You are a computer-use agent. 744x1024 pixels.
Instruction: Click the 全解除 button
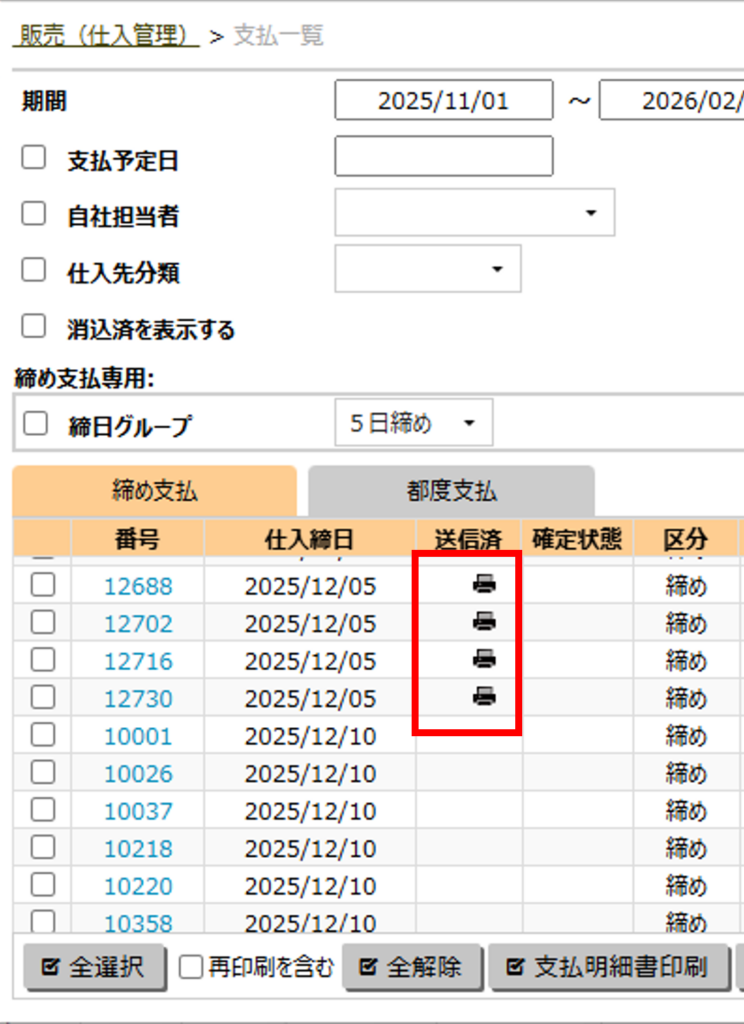click(413, 967)
